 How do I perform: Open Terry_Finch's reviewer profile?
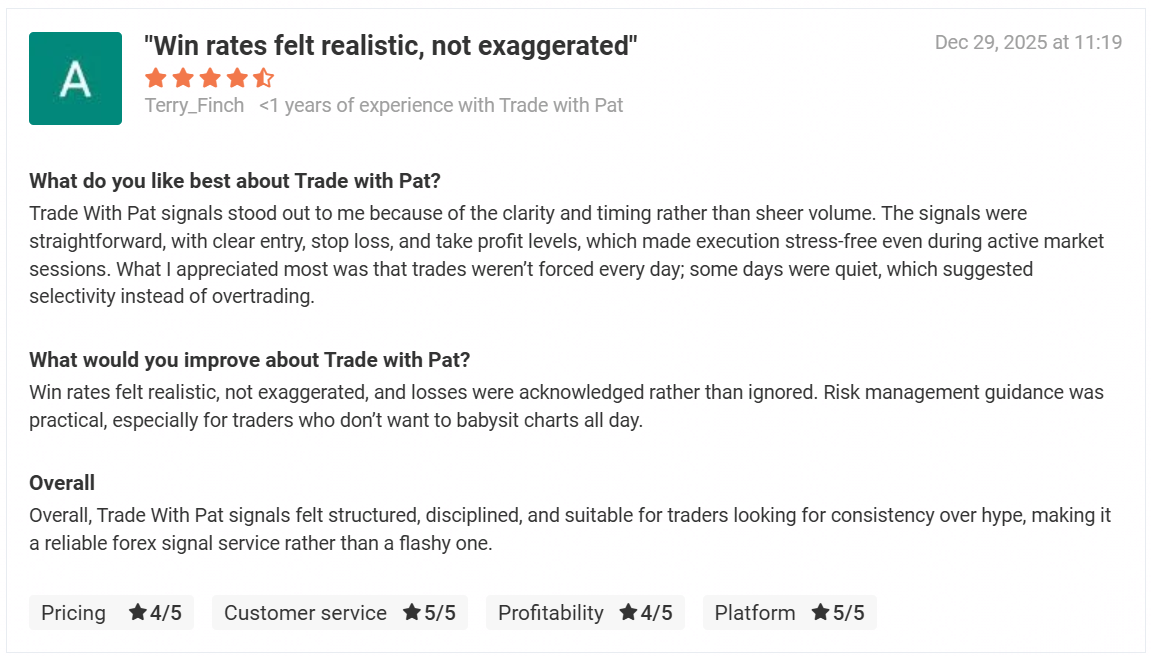click(x=194, y=105)
